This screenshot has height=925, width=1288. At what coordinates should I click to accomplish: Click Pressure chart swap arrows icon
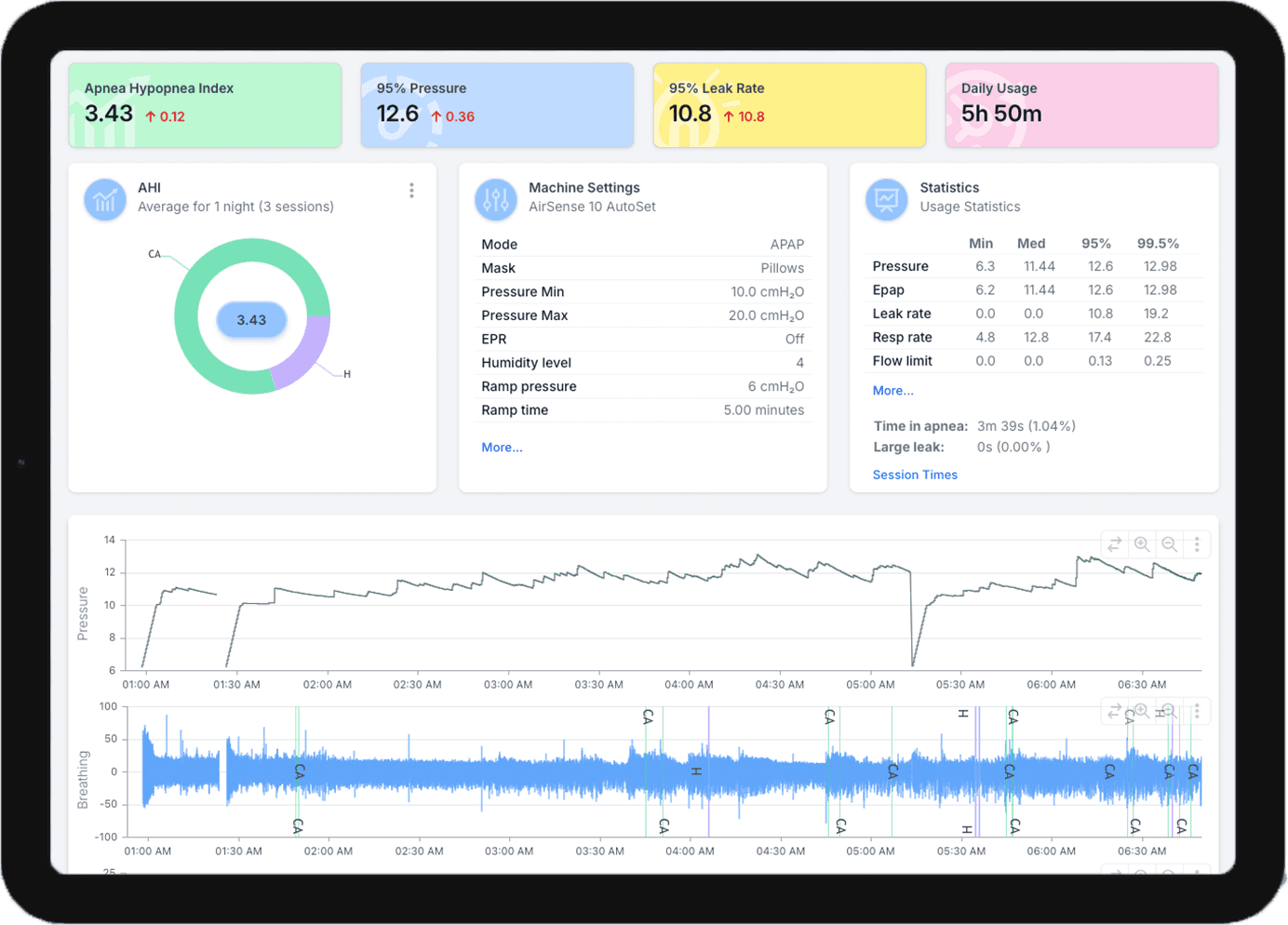[x=1114, y=544]
